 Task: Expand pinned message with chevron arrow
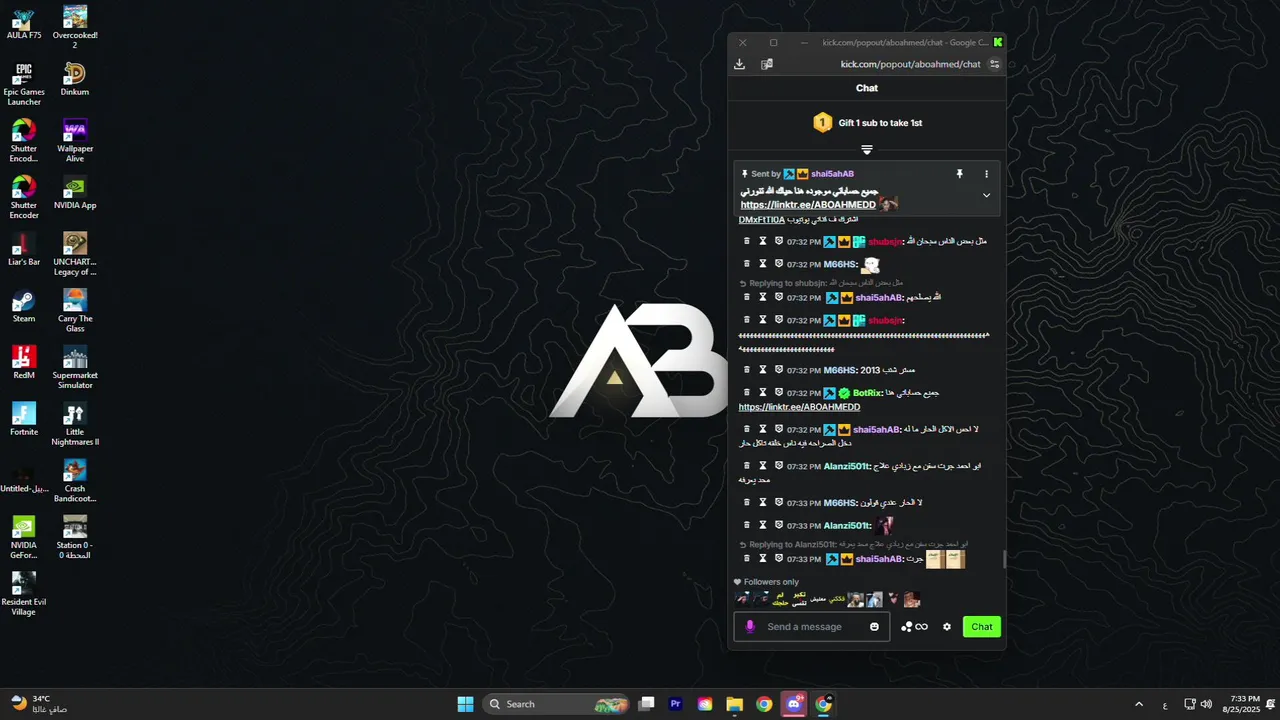click(x=986, y=195)
